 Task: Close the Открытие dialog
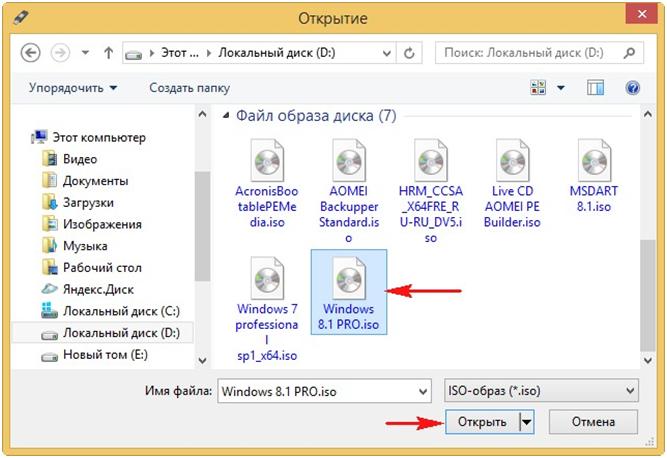click(x=642, y=14)
